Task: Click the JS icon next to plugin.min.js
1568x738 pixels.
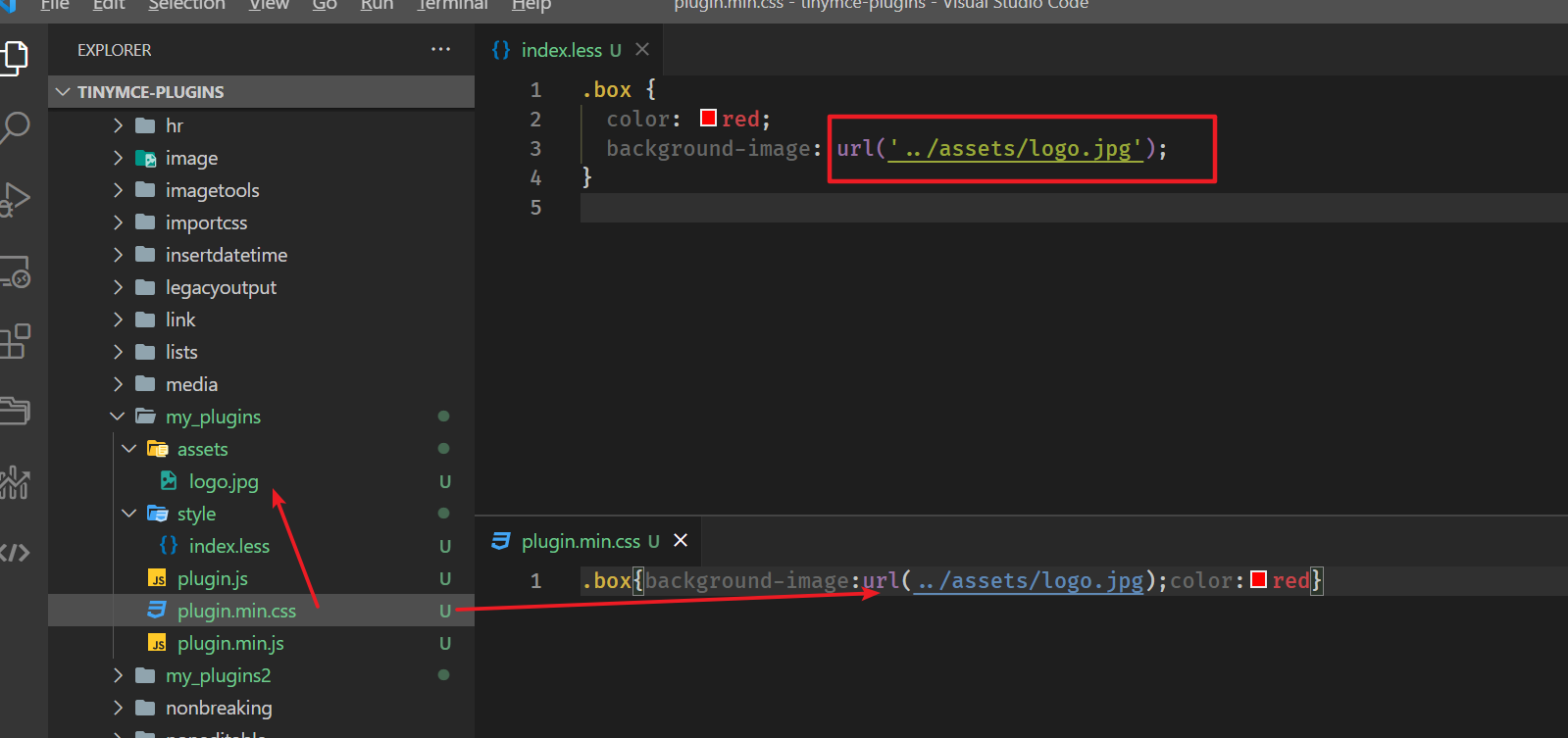Action: tap(157, 643)
